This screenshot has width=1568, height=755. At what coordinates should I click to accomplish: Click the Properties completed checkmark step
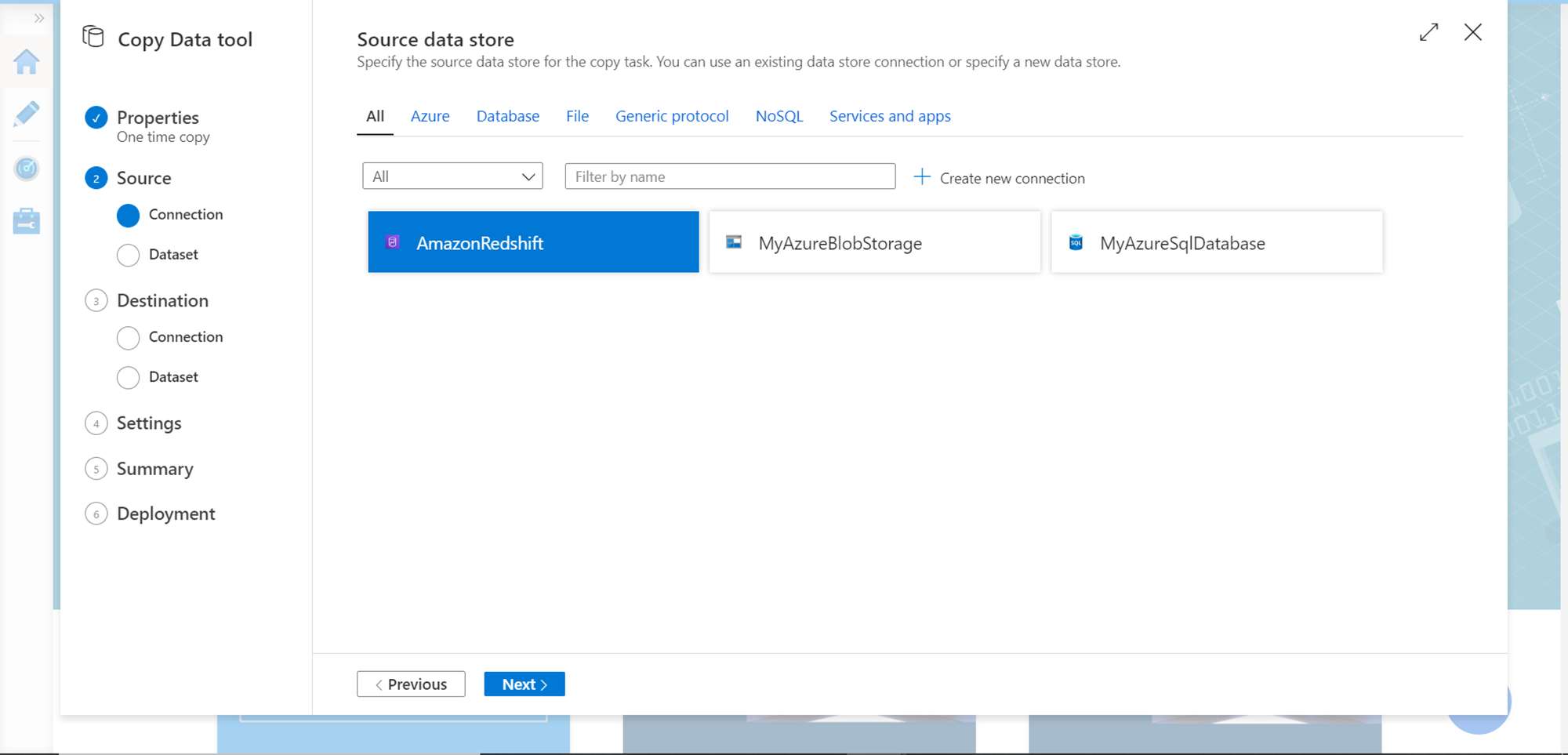tap(96, 118)
